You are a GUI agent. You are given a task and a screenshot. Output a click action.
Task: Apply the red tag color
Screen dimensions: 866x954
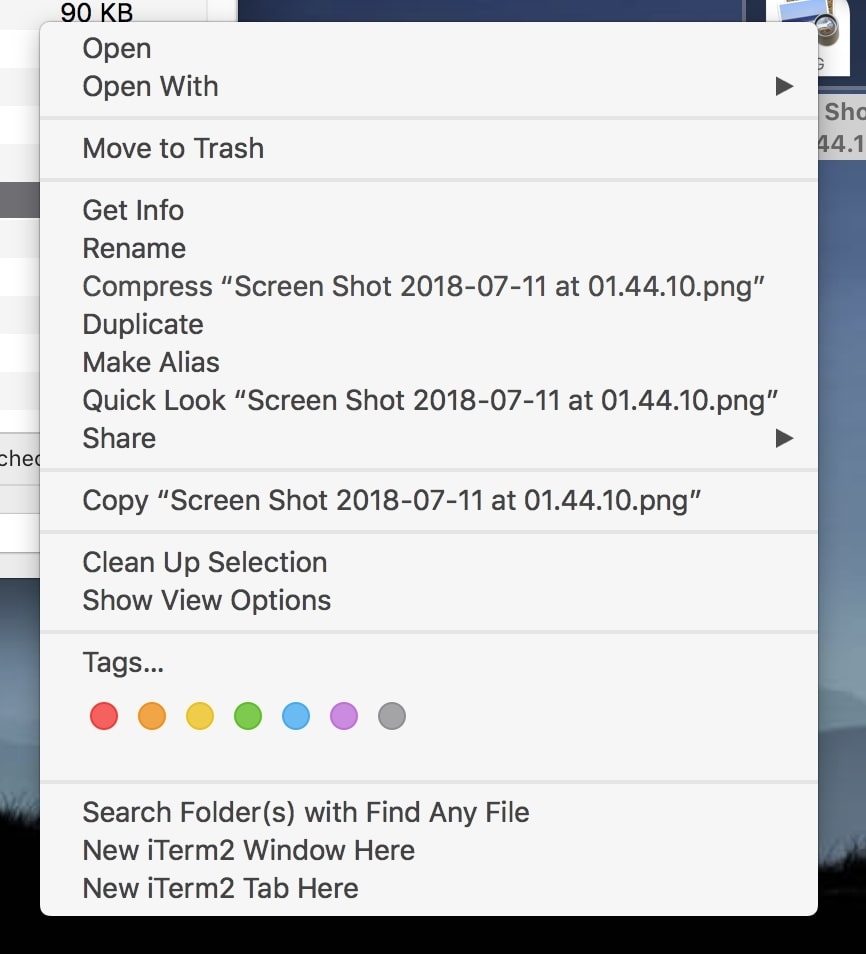[104, 716]
